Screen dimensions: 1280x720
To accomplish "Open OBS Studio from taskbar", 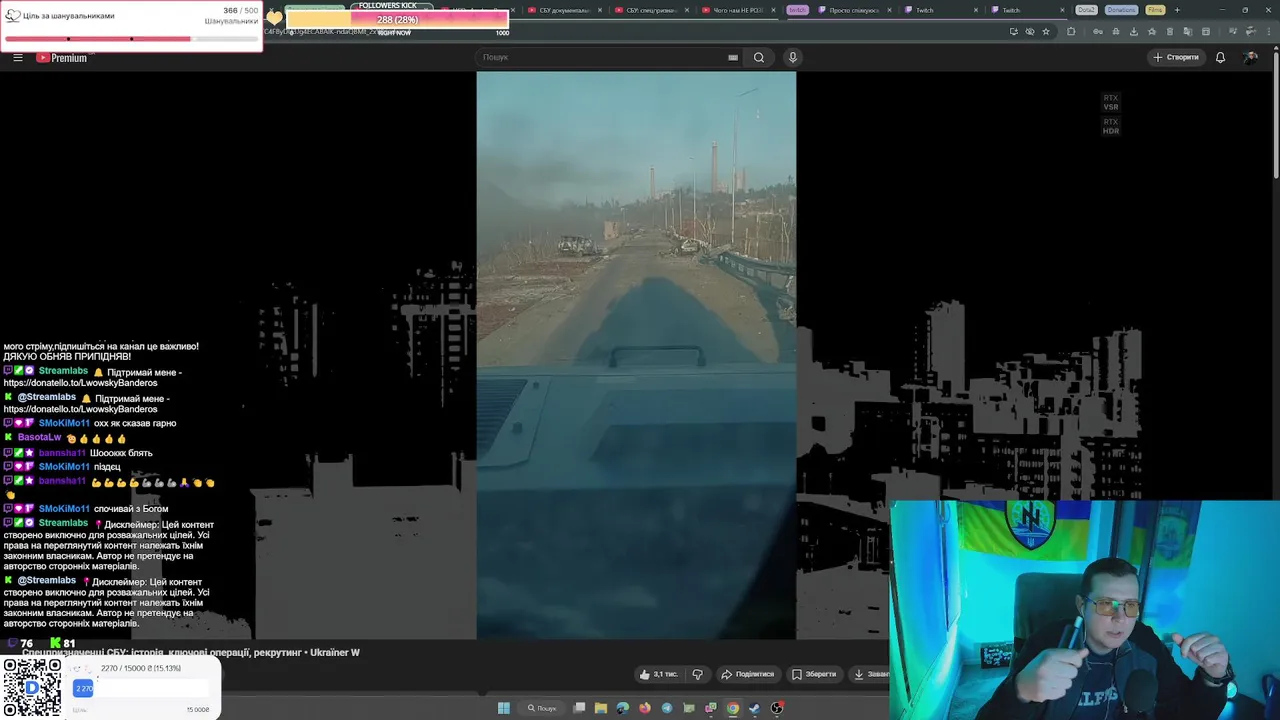I will tap(777, 708).
